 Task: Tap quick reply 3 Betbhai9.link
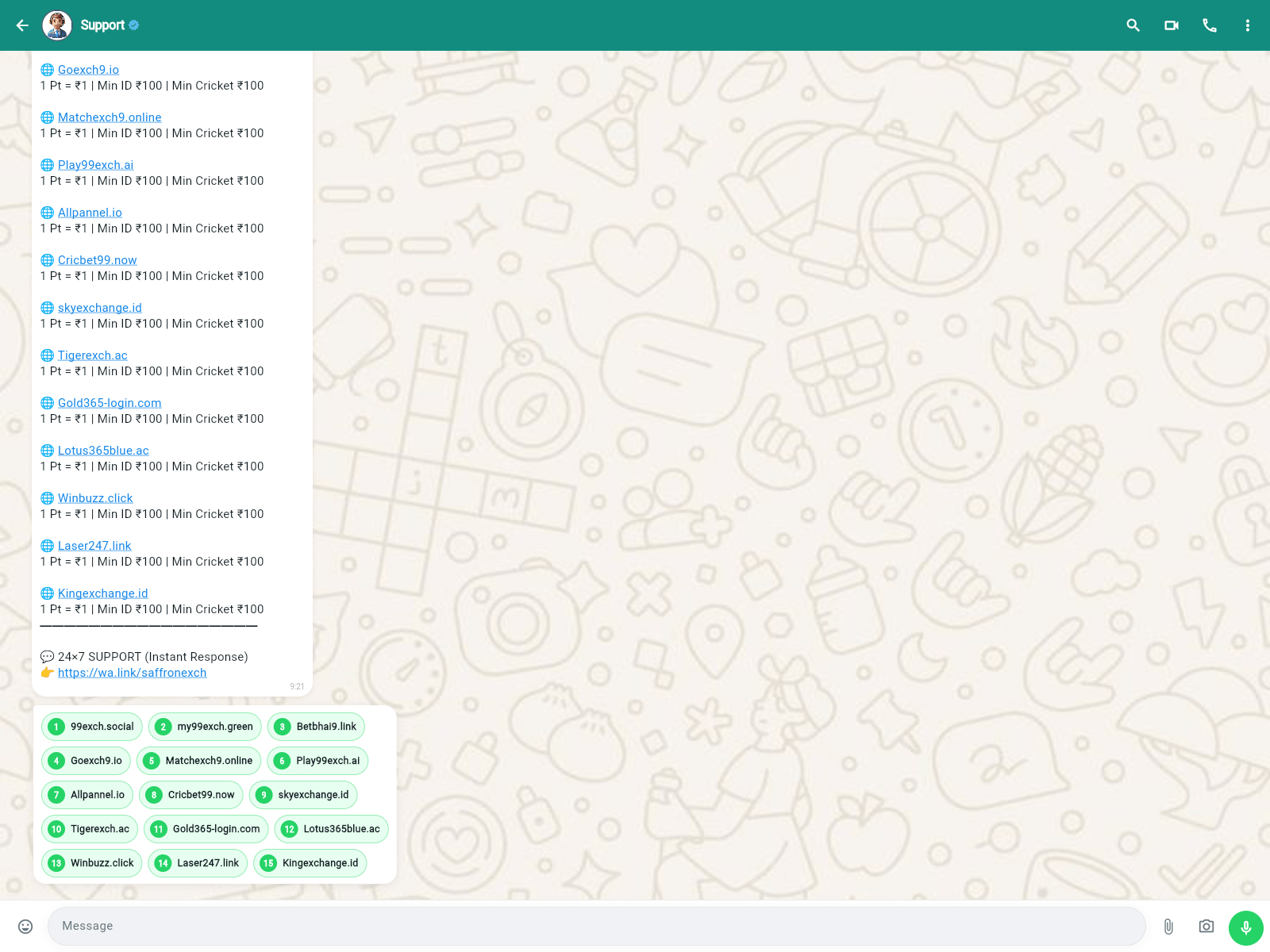(x=316, y=727)
